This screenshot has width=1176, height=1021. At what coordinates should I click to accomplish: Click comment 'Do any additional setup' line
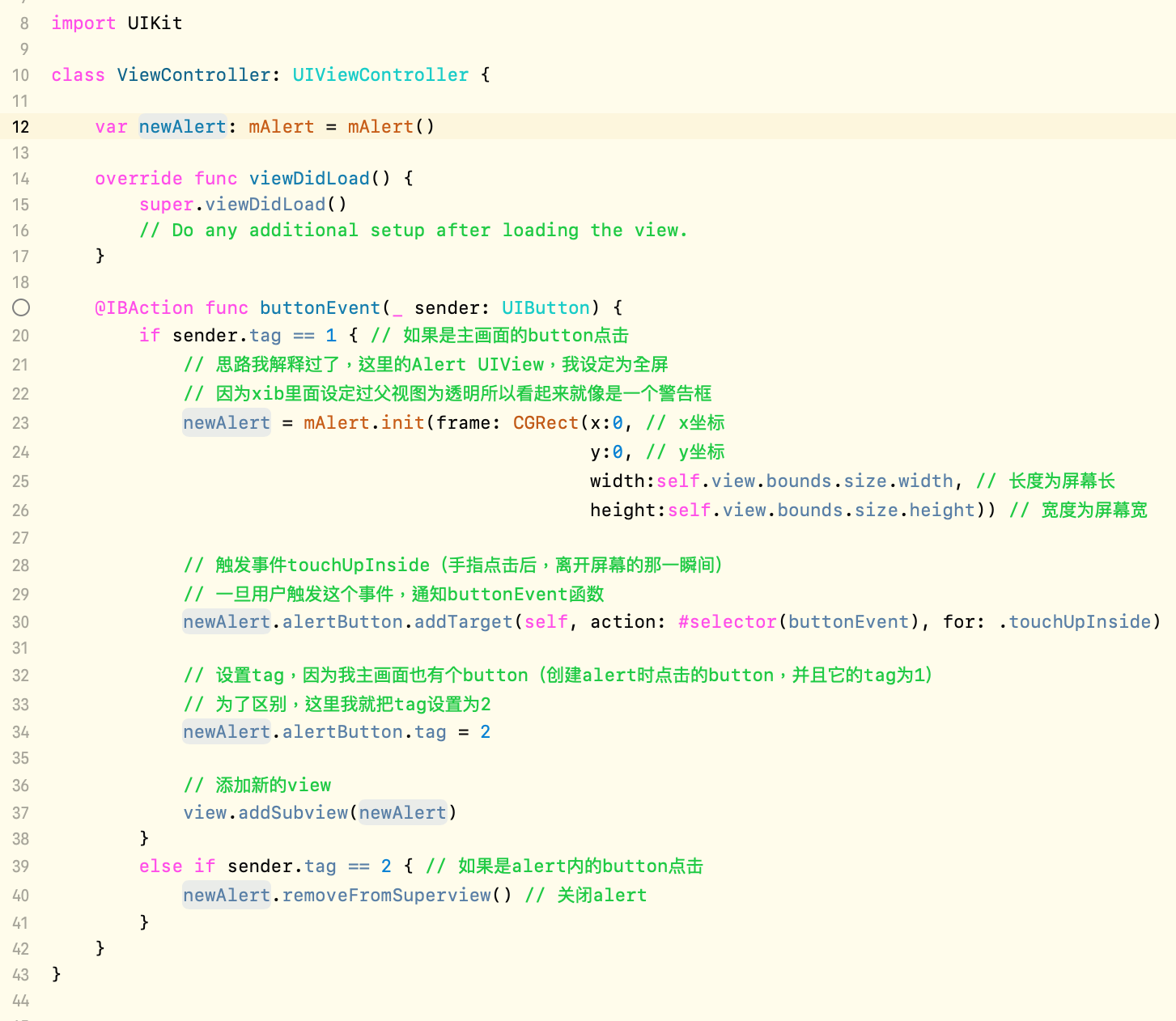(x=414, y=231)
